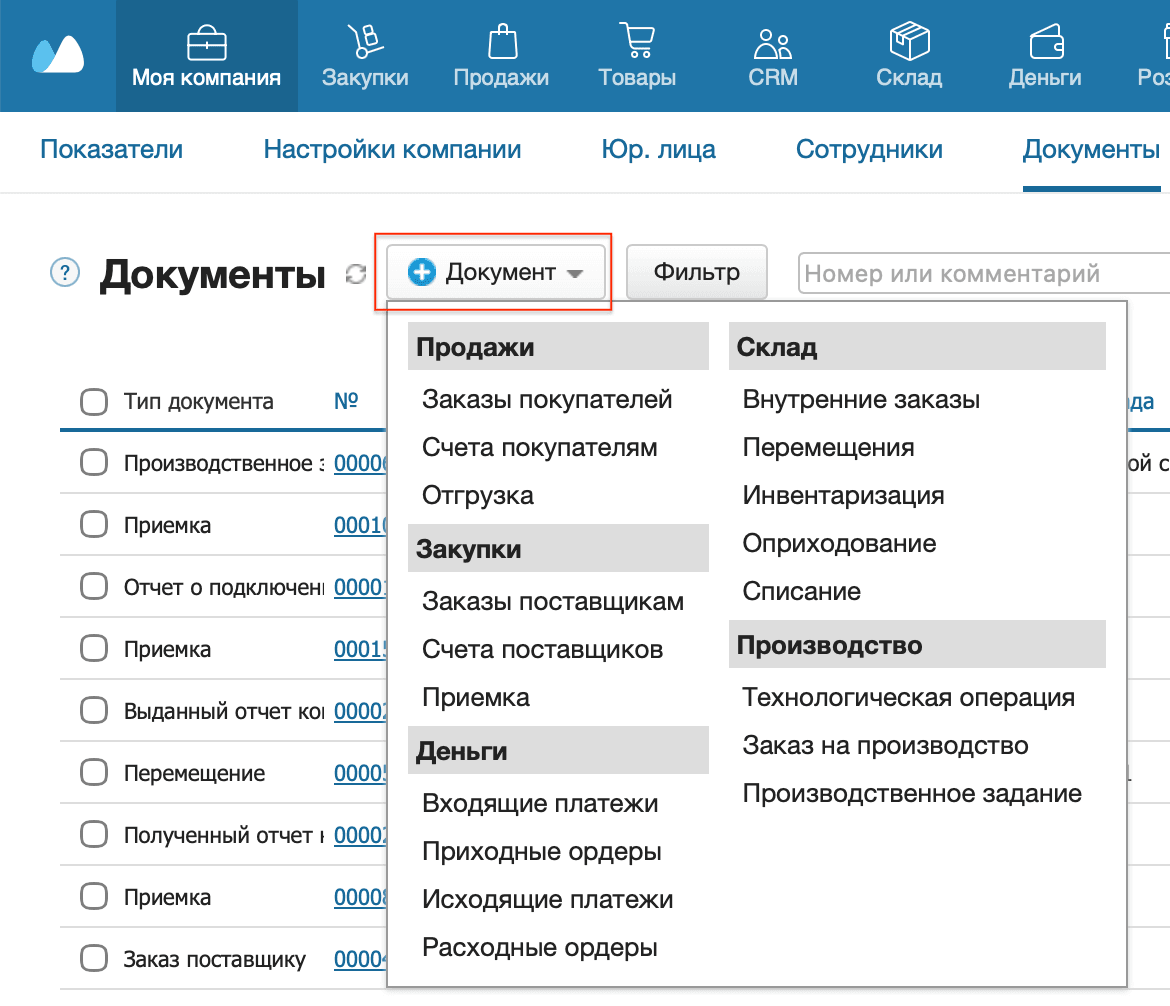The image size is (1170, 1006).
Task: Click the Деньги menu section header
Action: point(558,750)
